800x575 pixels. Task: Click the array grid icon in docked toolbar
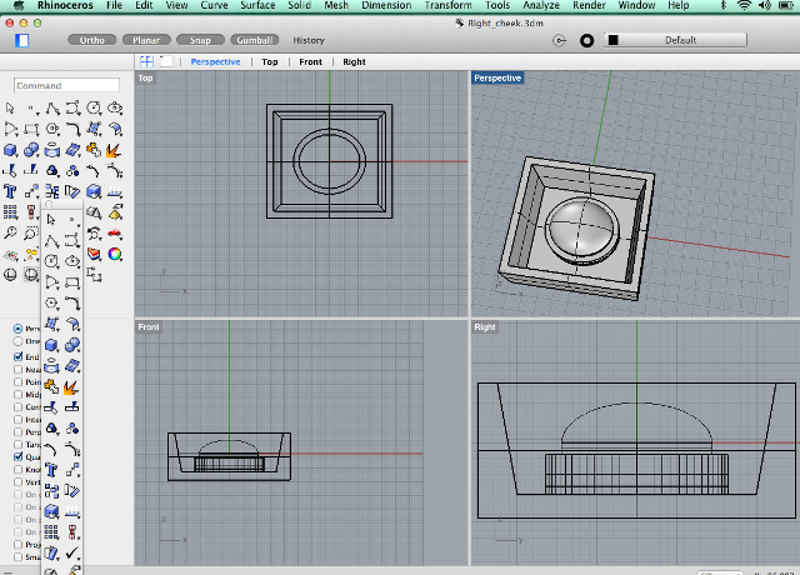pyautogui.click(x=10, y=212)
